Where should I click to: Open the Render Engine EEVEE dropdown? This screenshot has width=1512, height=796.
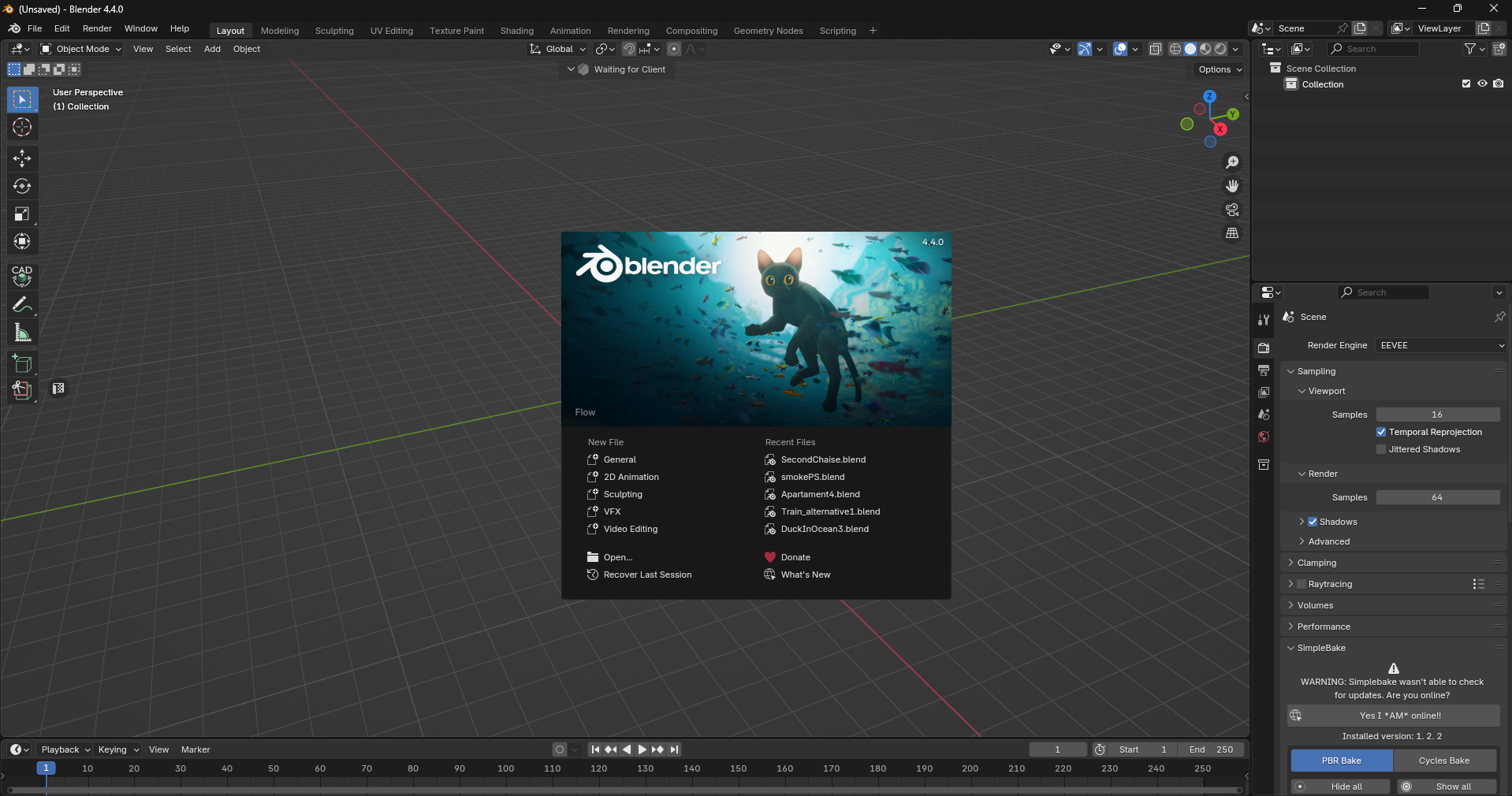[1441, 345]
